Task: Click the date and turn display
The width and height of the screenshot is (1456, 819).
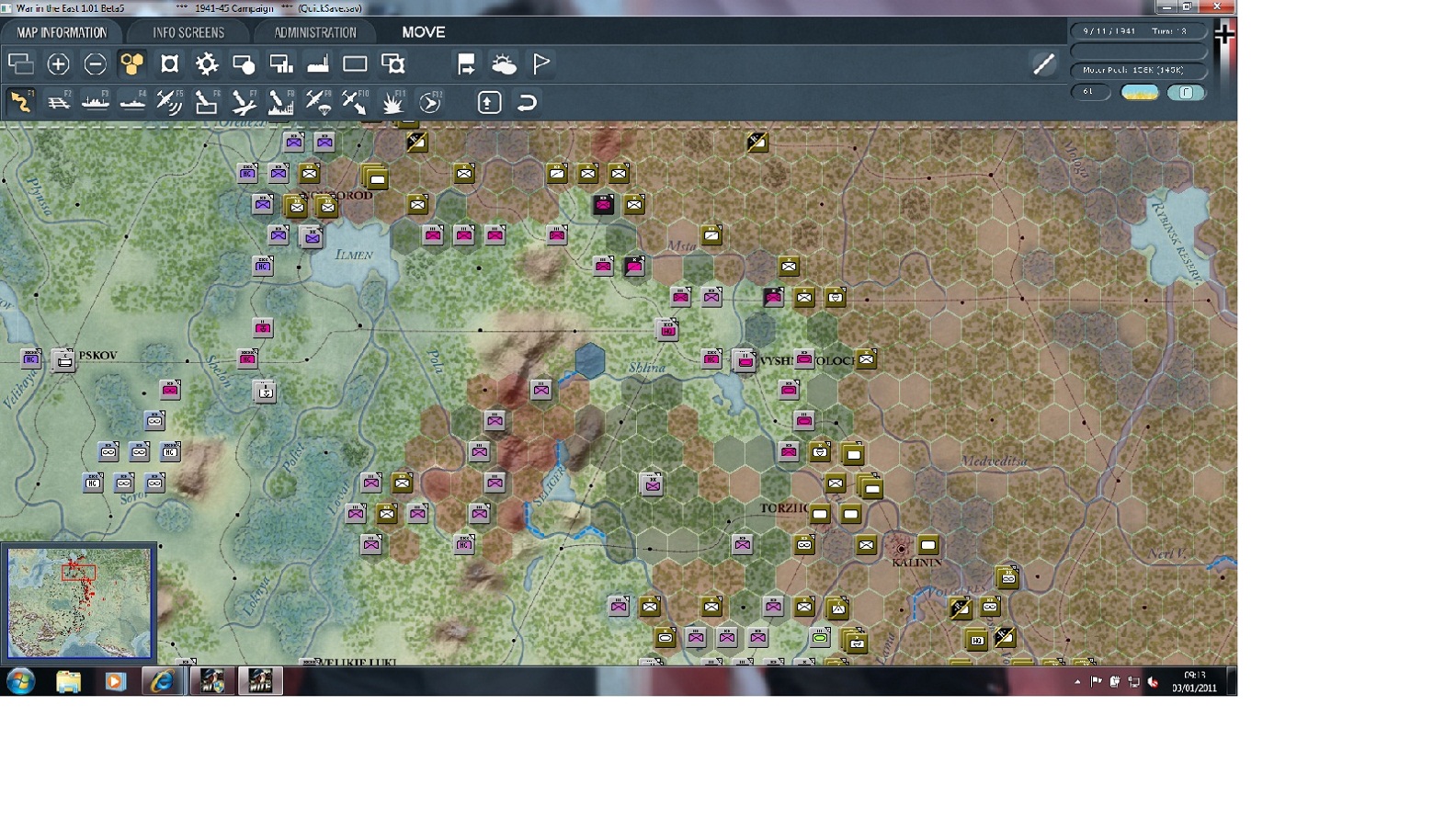Action: pyautogui.click(x=1138, y=31)
